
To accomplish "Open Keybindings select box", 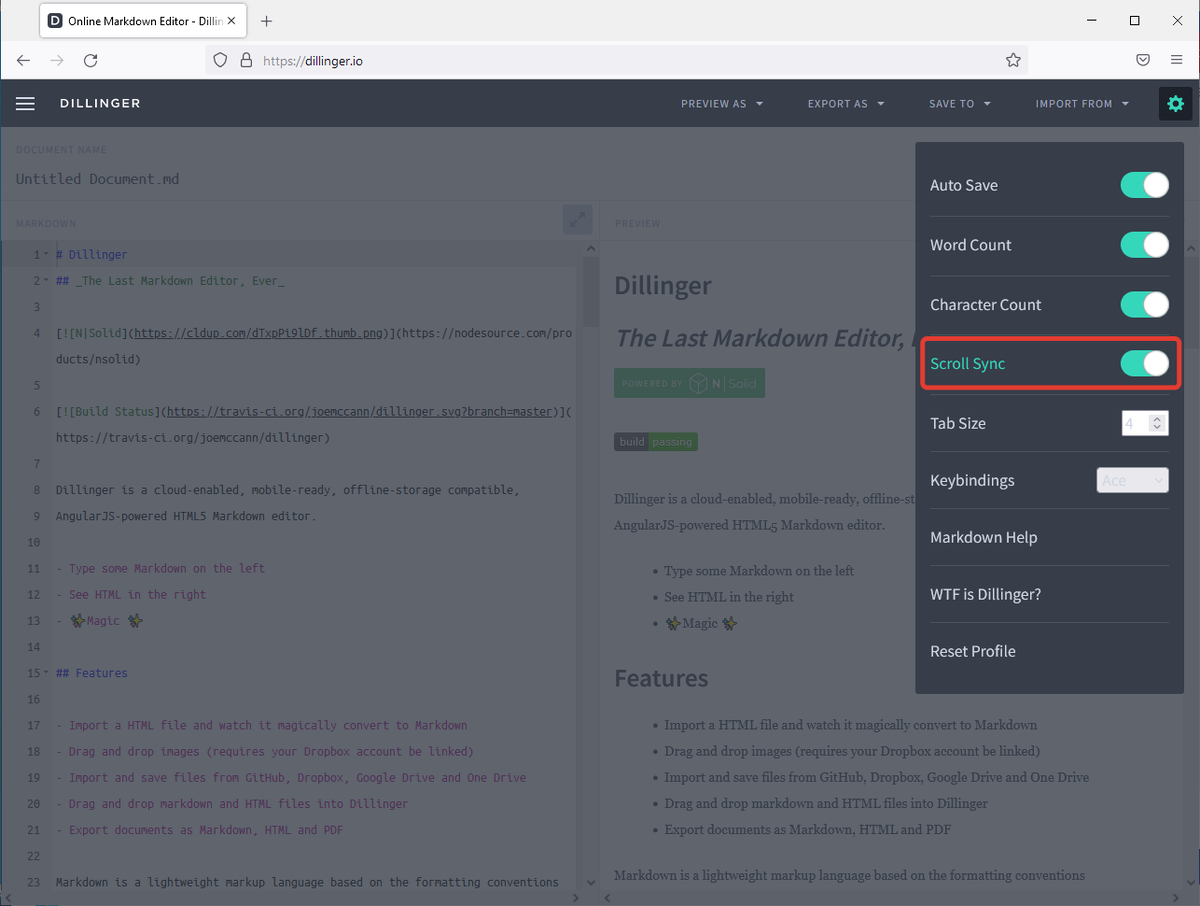I will tap(1133, 481).
